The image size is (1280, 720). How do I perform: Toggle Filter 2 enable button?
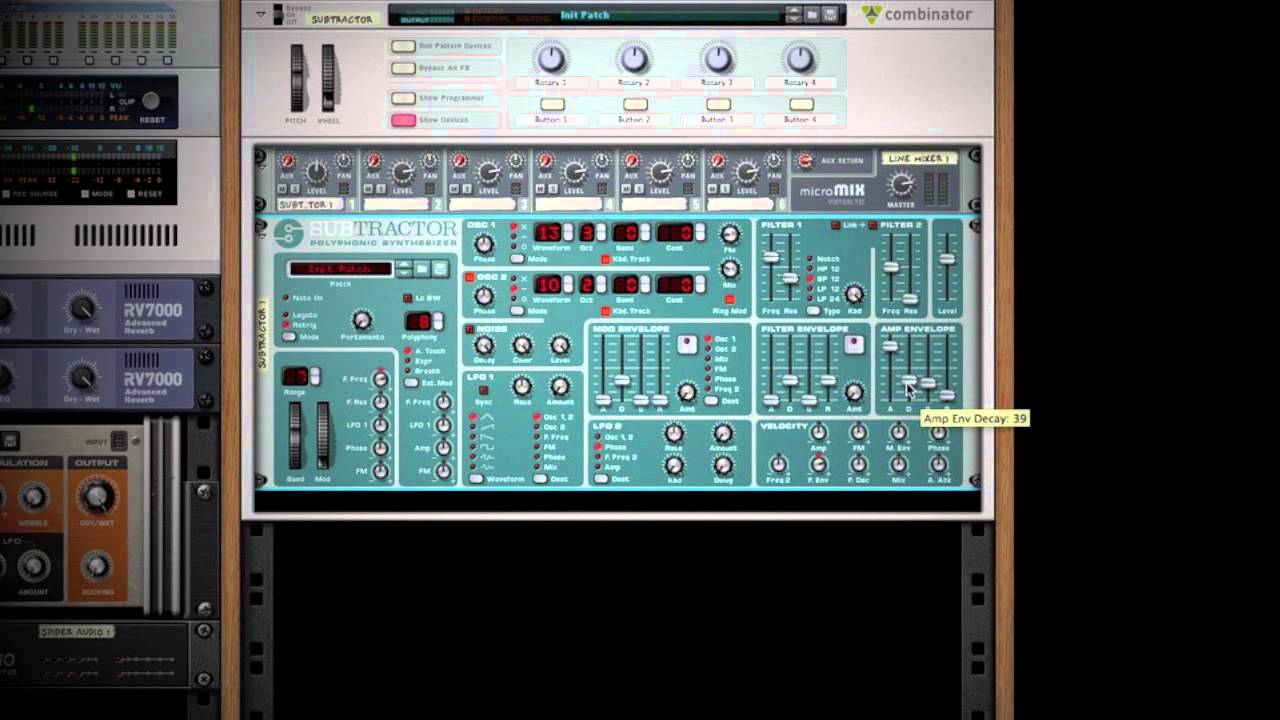tap(873, 225)
